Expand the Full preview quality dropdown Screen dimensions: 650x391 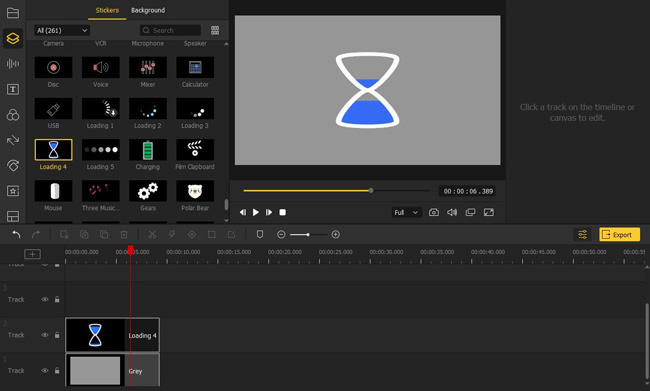point(406,212)
